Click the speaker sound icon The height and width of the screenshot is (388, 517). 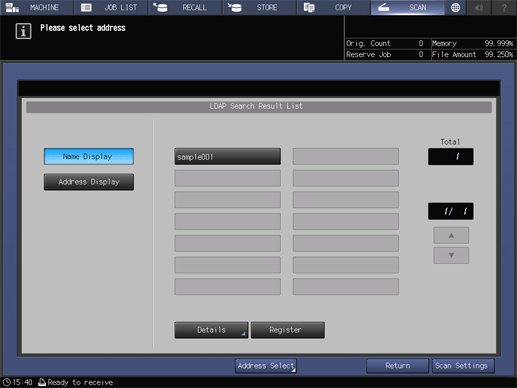(479, 7)
